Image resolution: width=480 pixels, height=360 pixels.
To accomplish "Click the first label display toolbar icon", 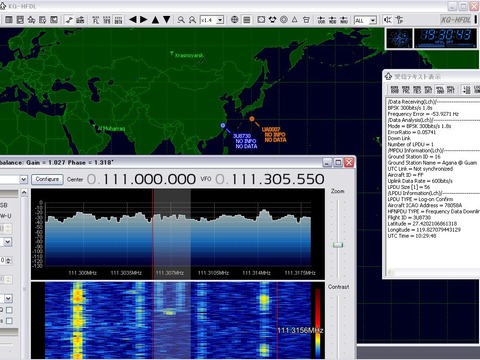I will pos(96,20).
